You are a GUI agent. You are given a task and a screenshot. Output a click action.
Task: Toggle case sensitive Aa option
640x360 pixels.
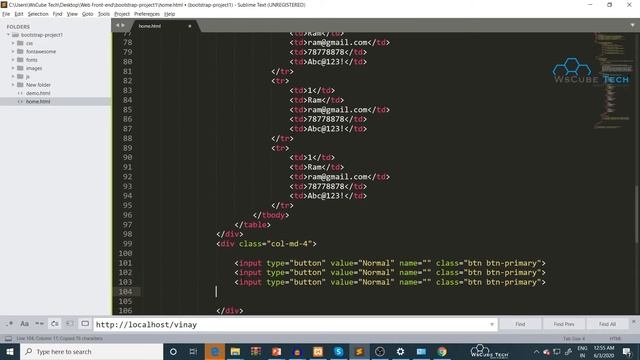tap(24, 324)
